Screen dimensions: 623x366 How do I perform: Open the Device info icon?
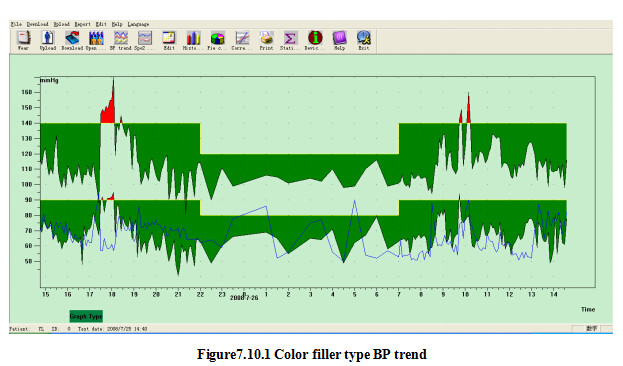coord(315,41)
